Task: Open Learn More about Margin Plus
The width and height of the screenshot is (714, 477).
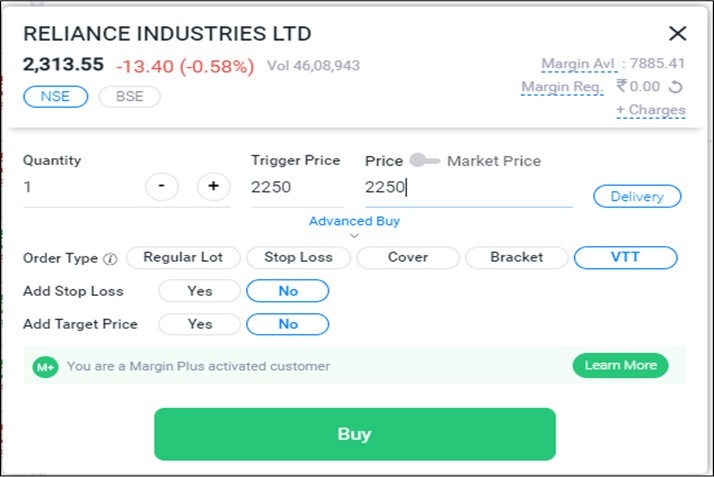Action: pyautogui.click(x=620, y=365)
